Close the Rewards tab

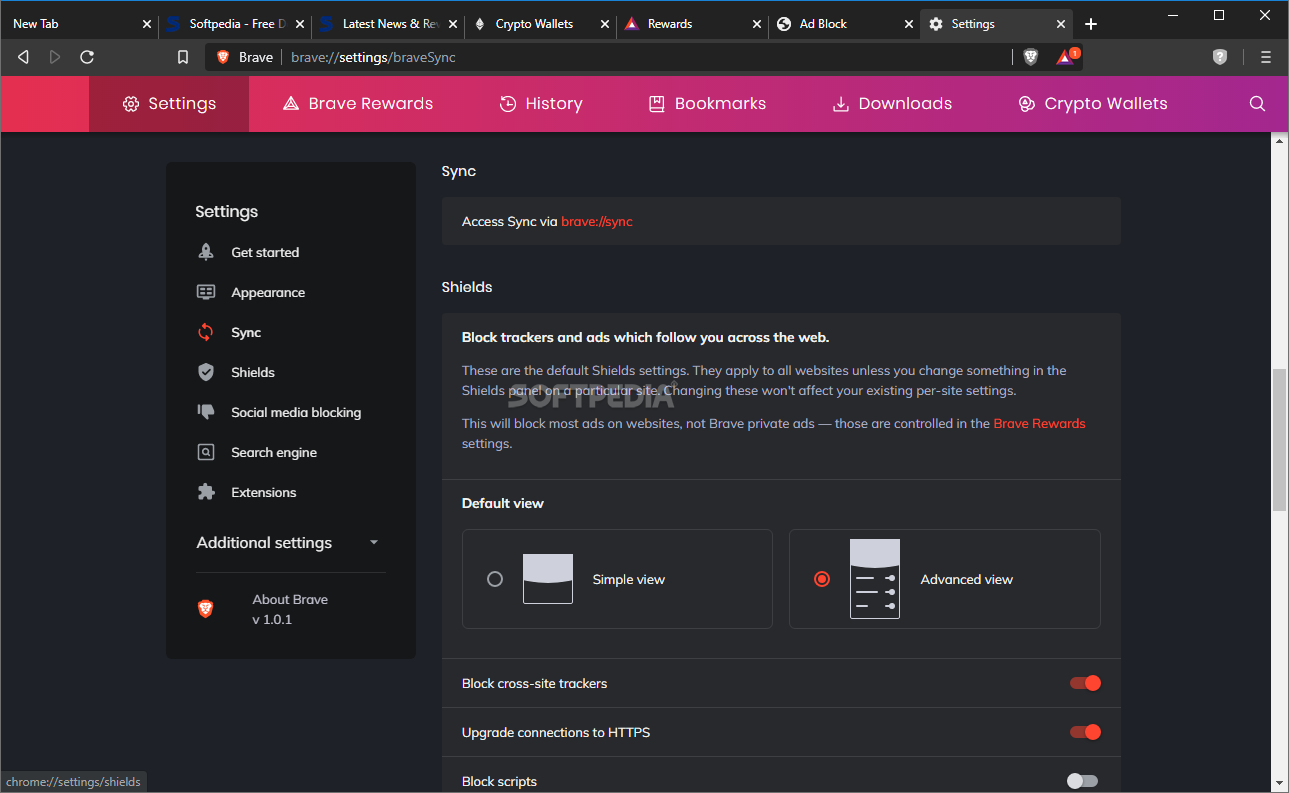pos(756,24)
